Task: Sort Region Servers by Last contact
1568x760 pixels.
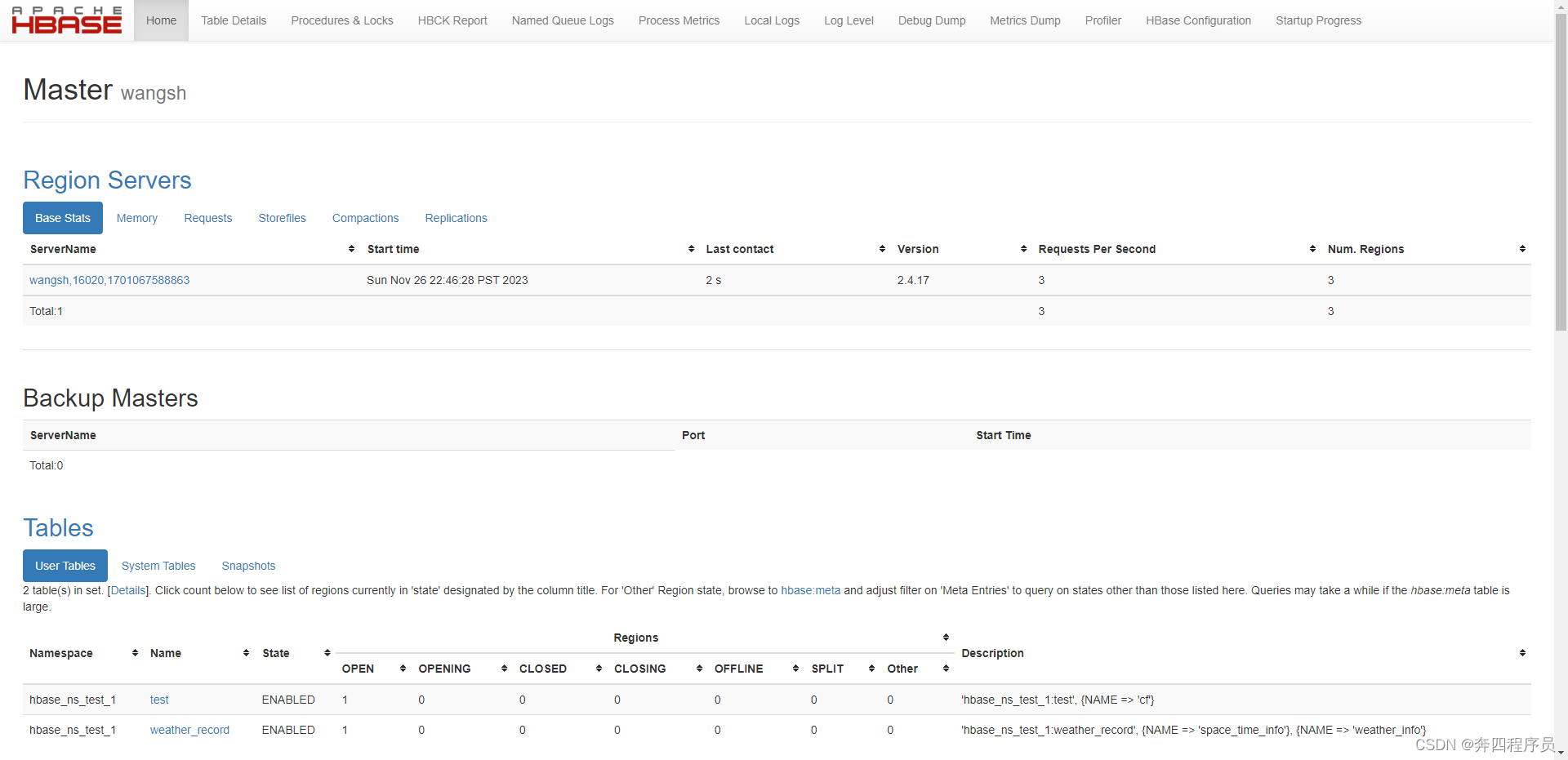Action: 882,249
